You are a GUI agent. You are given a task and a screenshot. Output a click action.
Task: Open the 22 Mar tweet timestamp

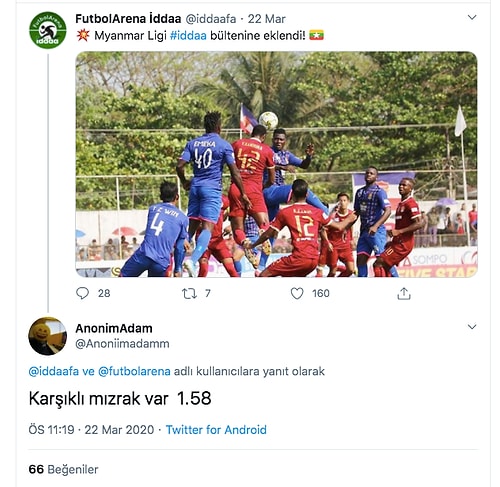266,19
